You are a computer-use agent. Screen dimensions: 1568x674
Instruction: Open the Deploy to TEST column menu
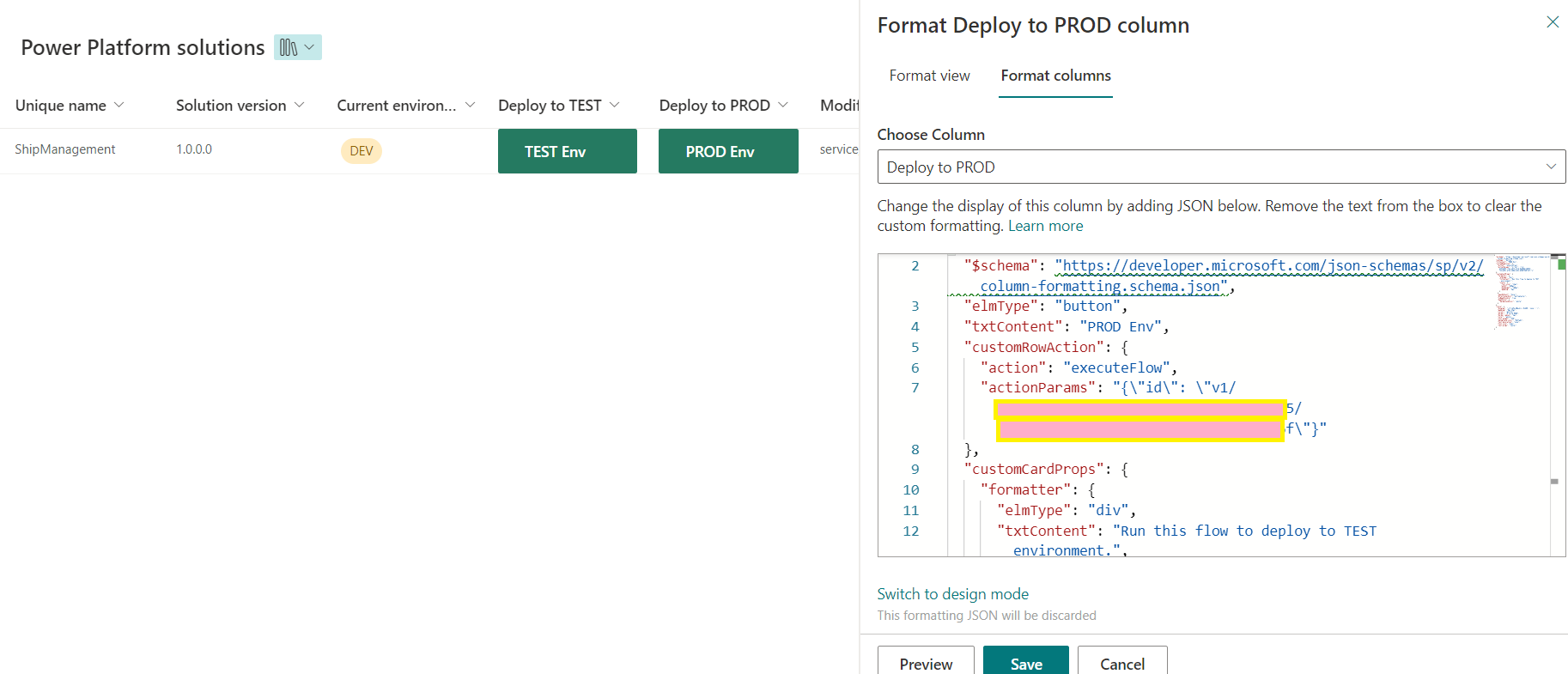click(x=614, y=105)
